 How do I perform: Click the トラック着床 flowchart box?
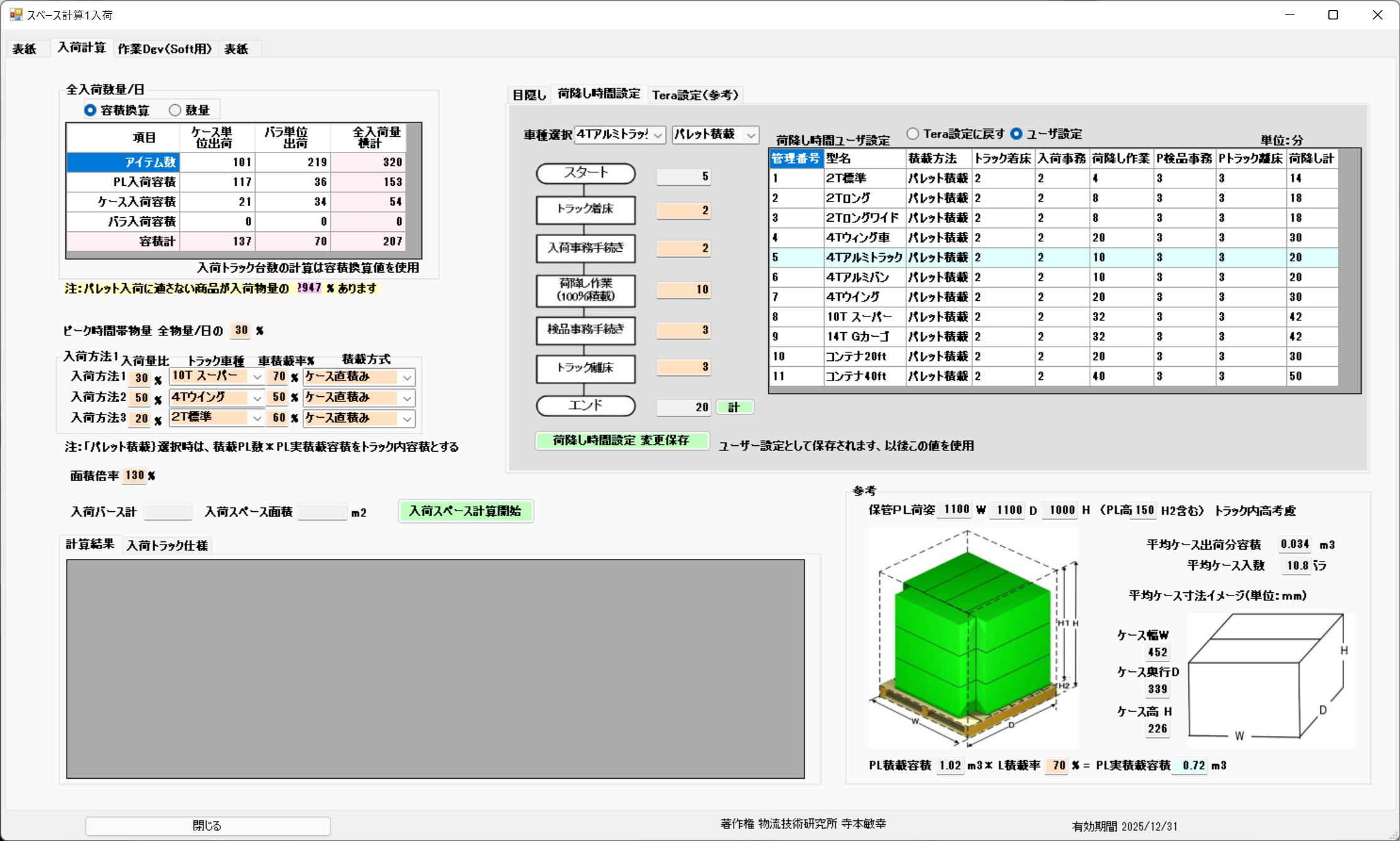585,210
